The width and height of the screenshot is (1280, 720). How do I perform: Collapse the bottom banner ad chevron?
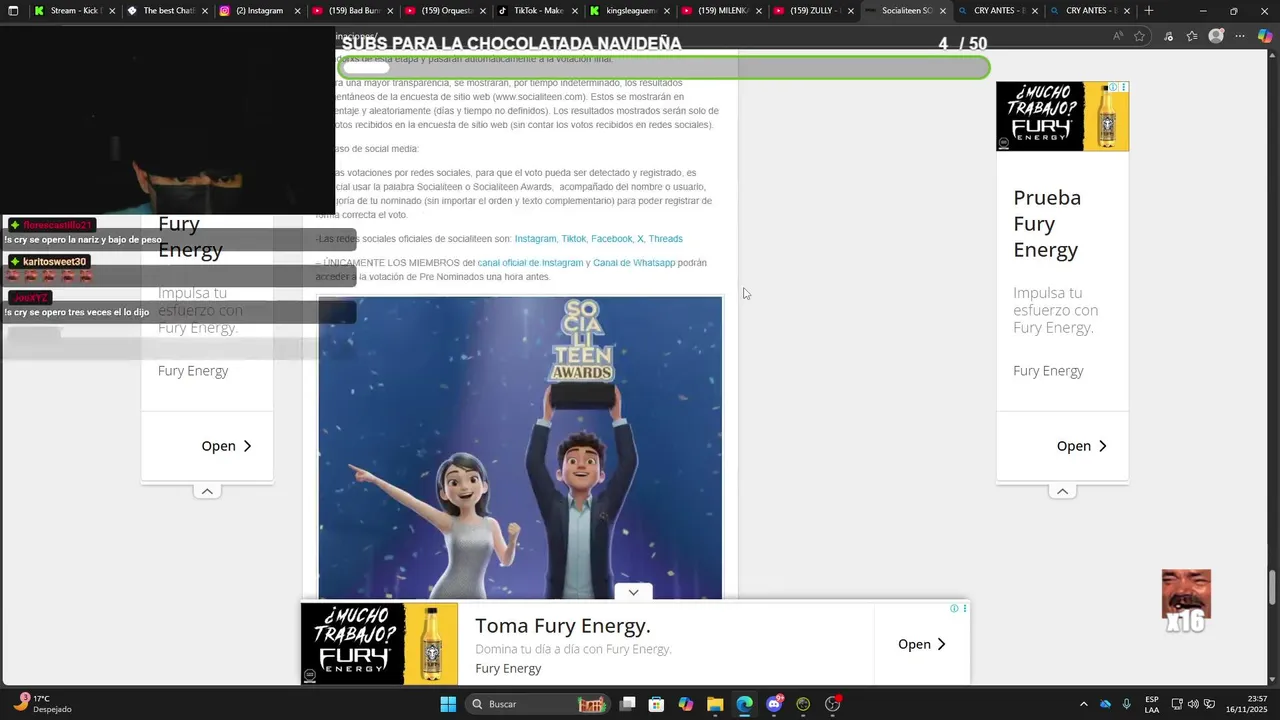tap(633, 592)
